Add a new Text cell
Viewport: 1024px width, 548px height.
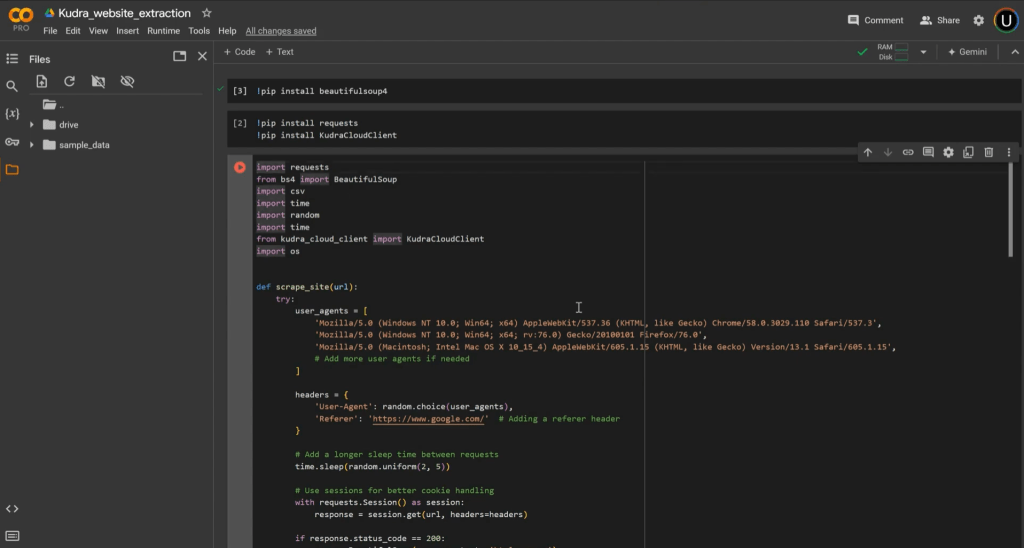[x=280, y=52]
